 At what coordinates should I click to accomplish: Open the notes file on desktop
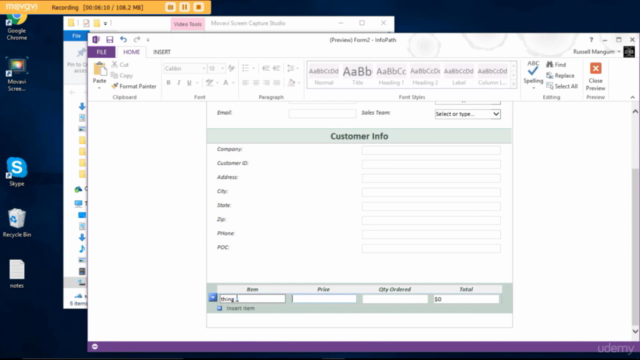coord(17,274)
